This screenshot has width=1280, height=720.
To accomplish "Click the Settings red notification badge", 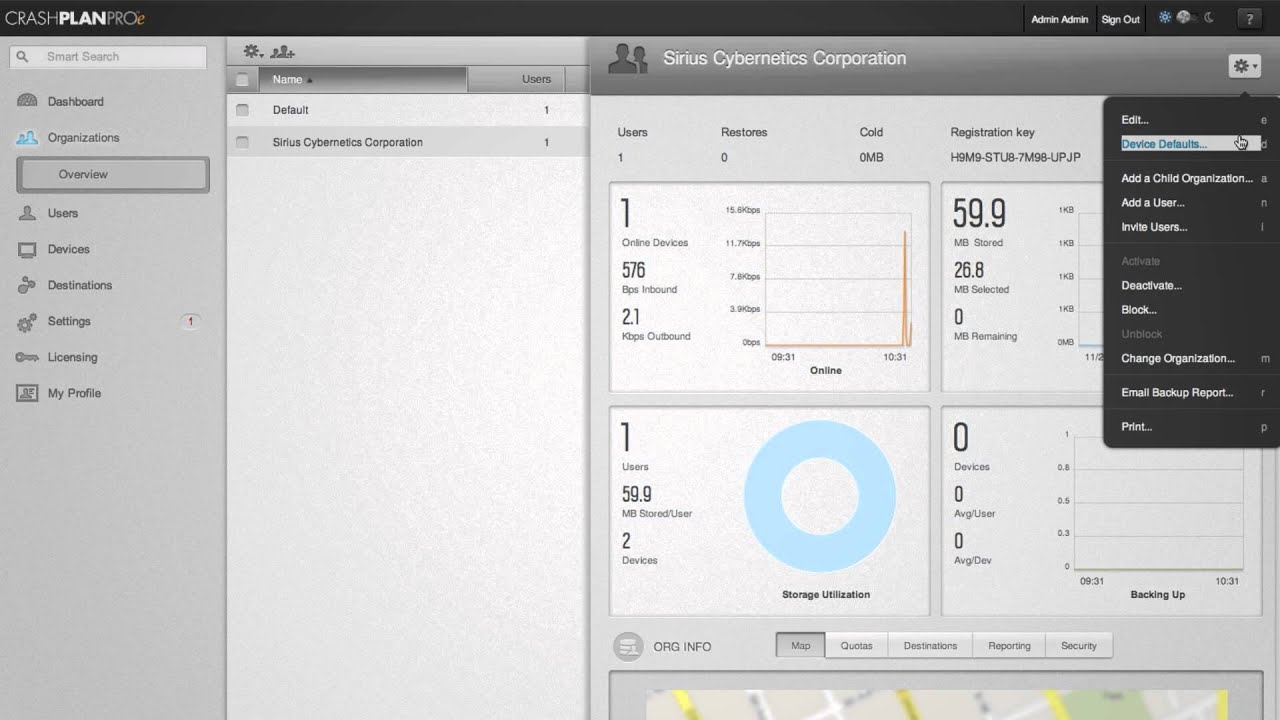I will pyautogui.click(x=190, y=321).
